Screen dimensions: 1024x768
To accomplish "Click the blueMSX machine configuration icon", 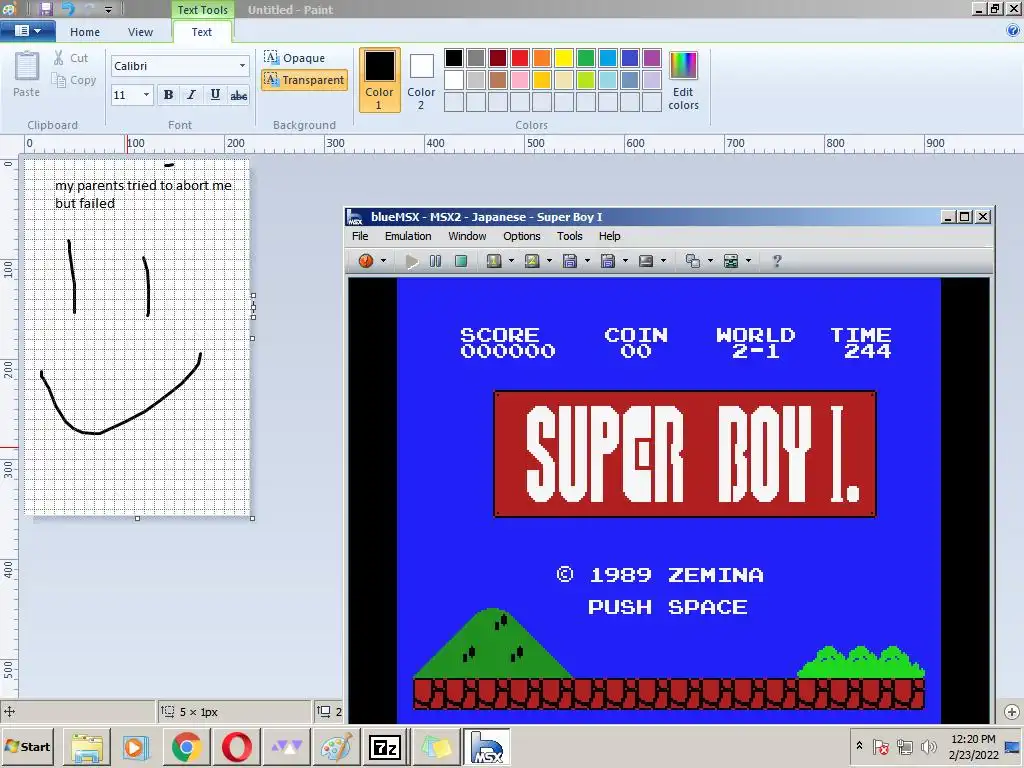I will (731, 261).
